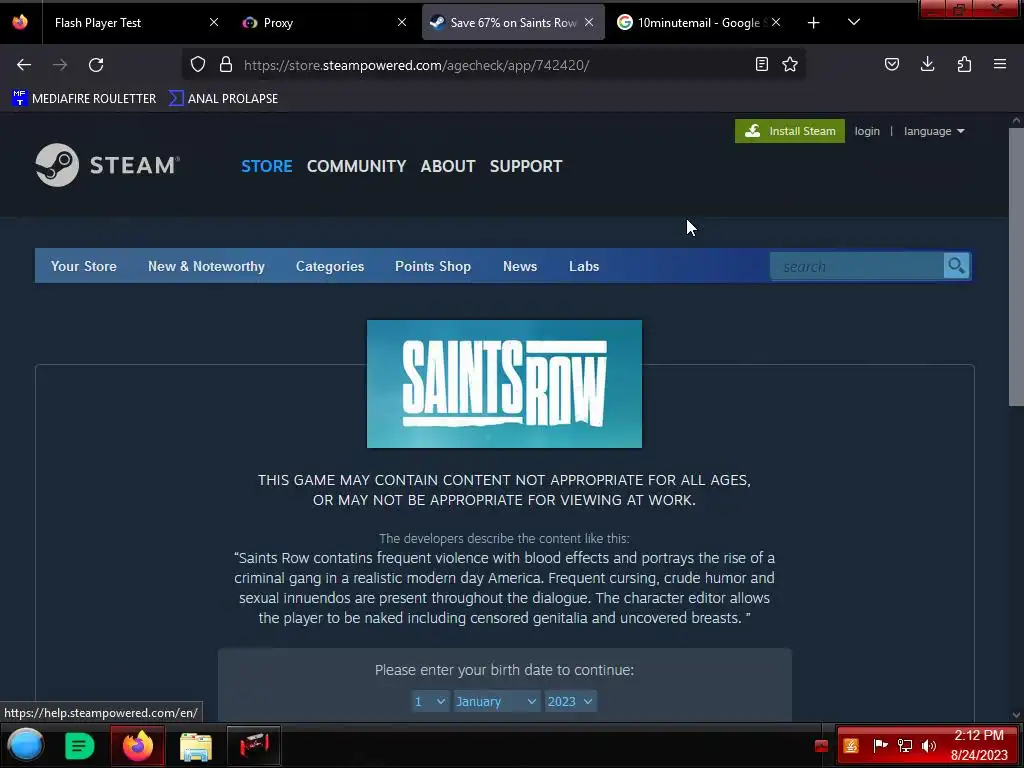1024x768 pixels.
Task: Open the red computer taskbar app
Action: pyautogui.click(x=254, y=745)
